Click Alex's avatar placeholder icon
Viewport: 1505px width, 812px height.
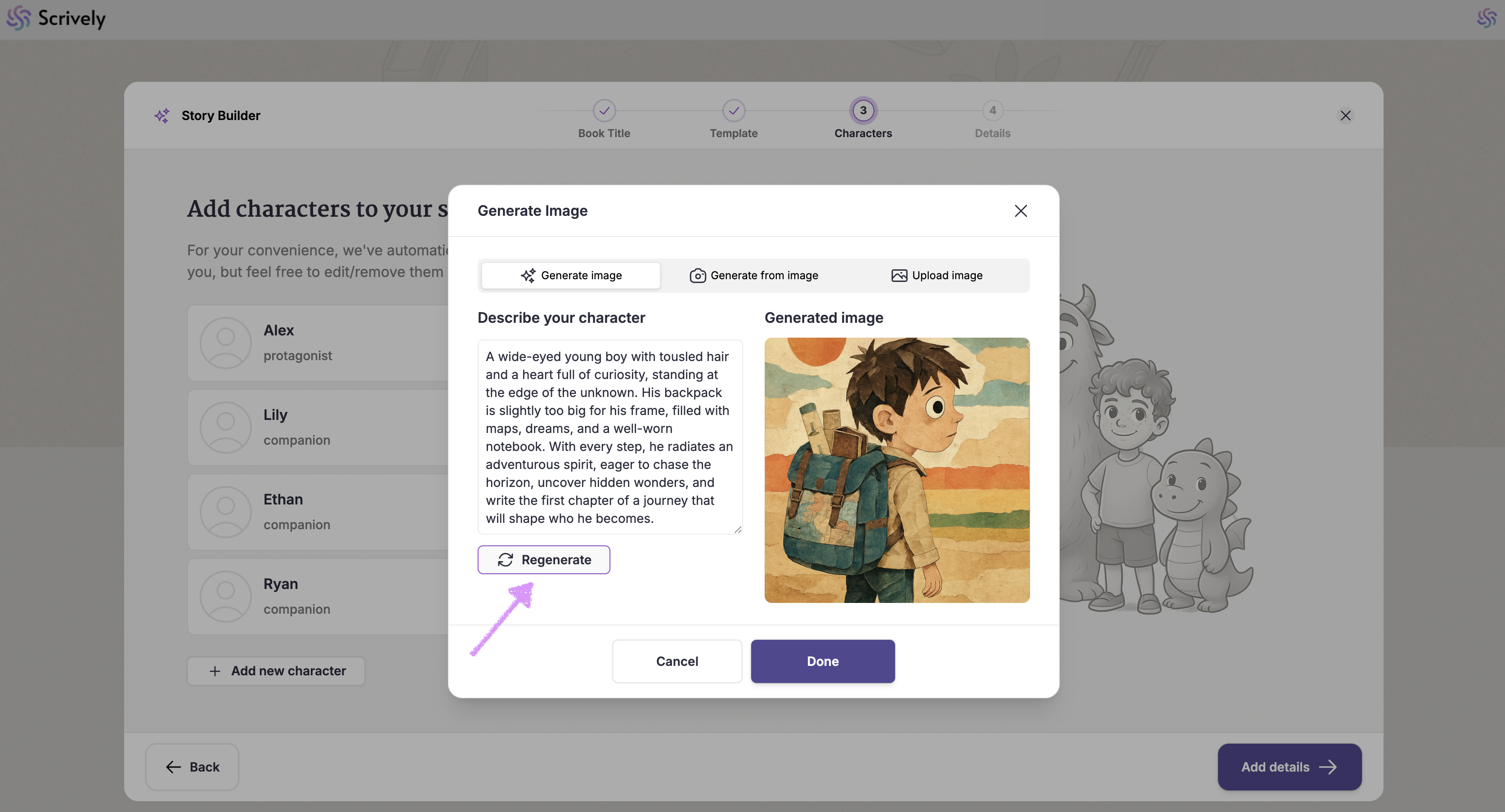pyautogui.click(x=225, y=343)
